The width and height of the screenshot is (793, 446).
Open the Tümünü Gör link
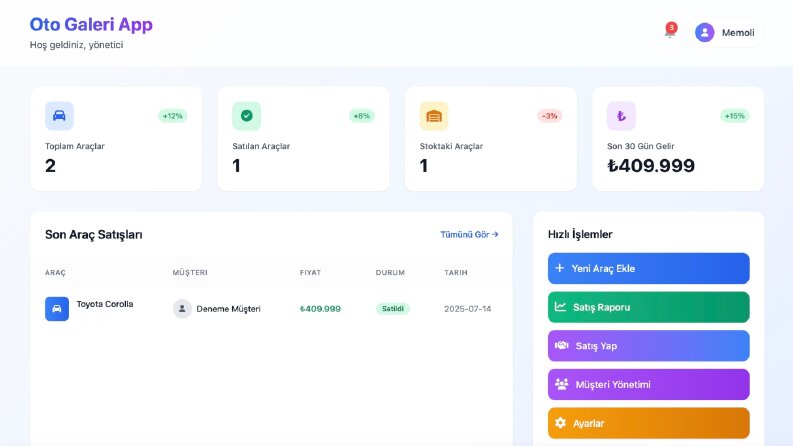(469, 235)
